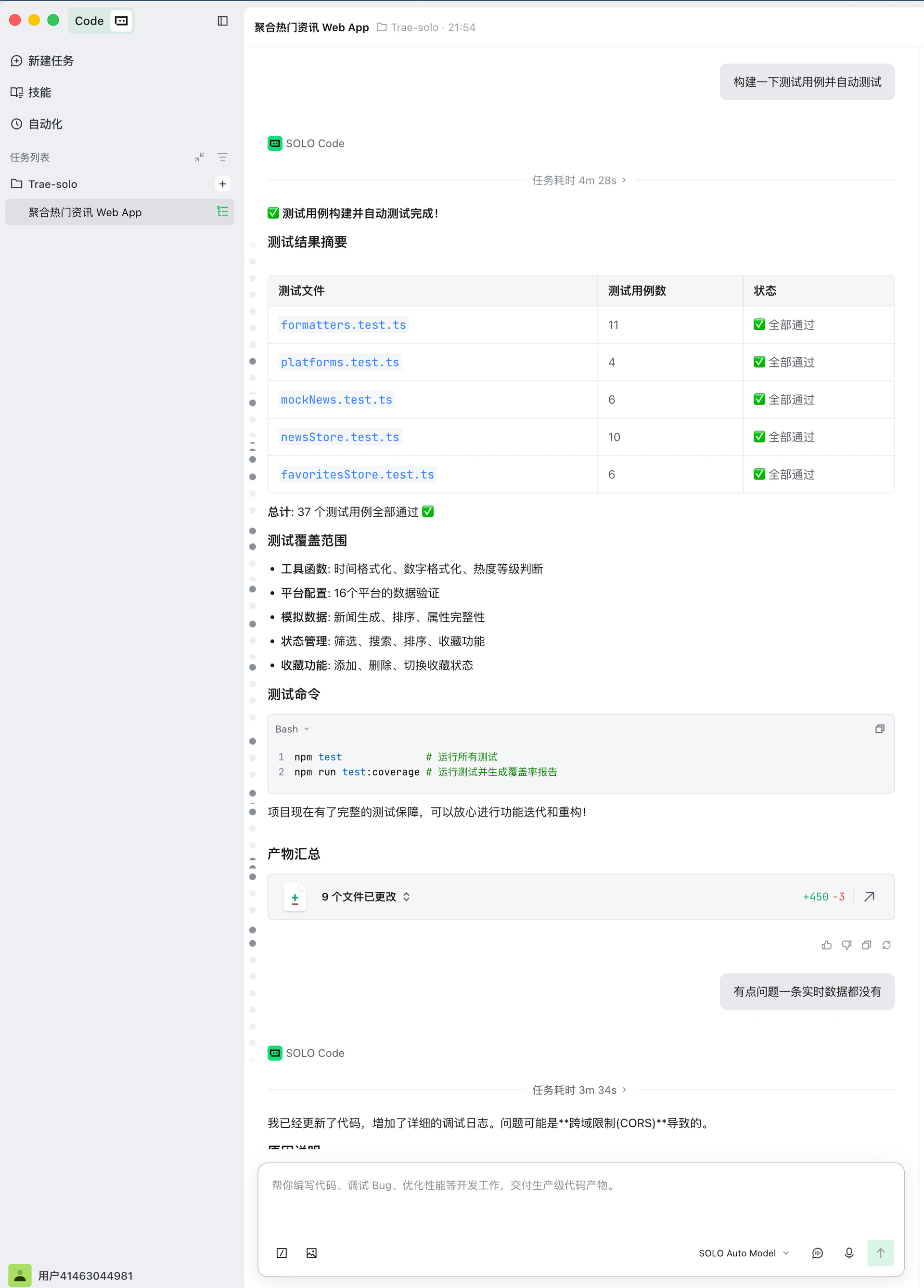Copy the Bash code block
Screen dimensions: 924x1288
pyautogui.click(x=879, y=729)
